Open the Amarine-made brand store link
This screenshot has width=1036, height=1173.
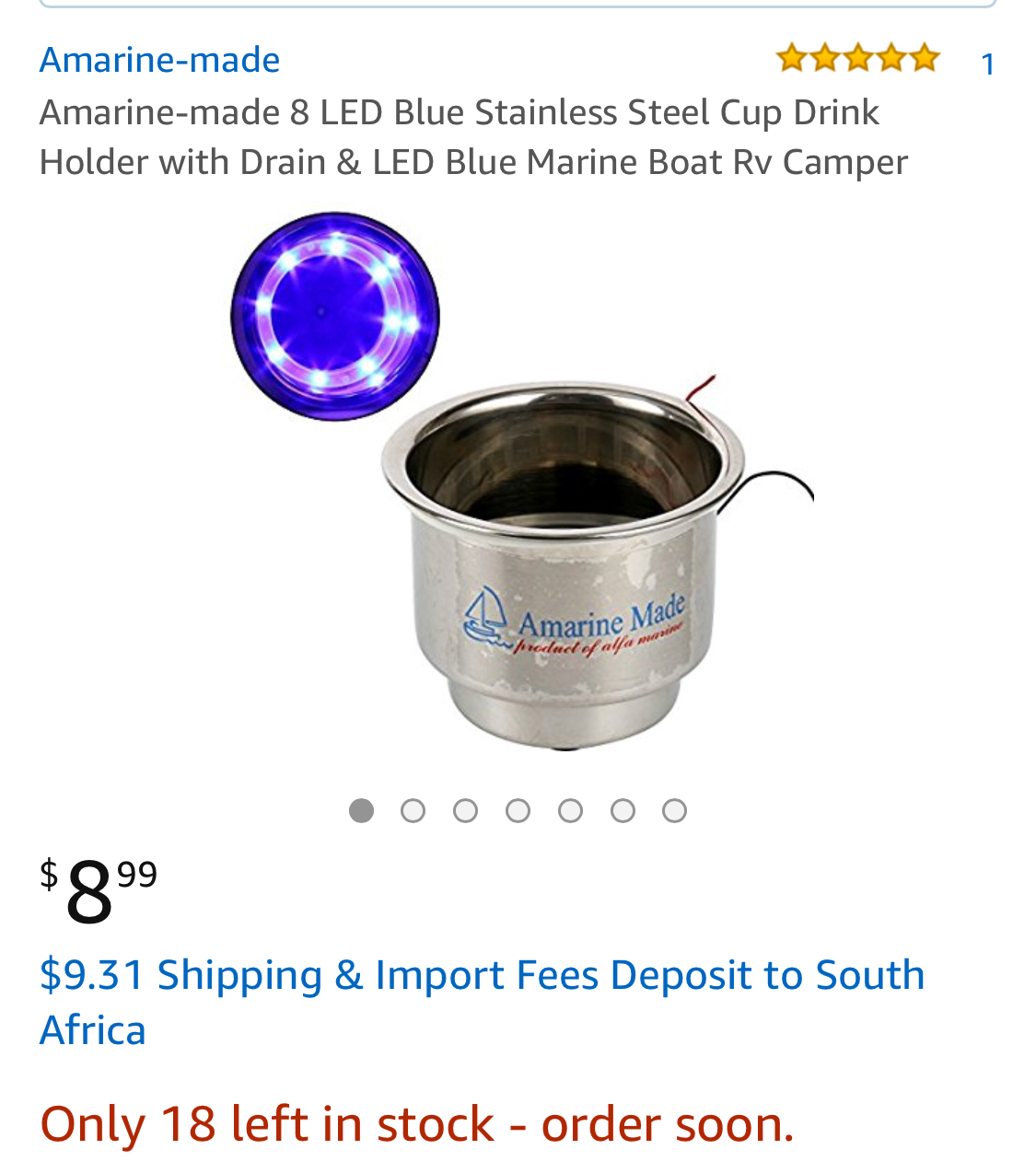click(x=159, y=60)
